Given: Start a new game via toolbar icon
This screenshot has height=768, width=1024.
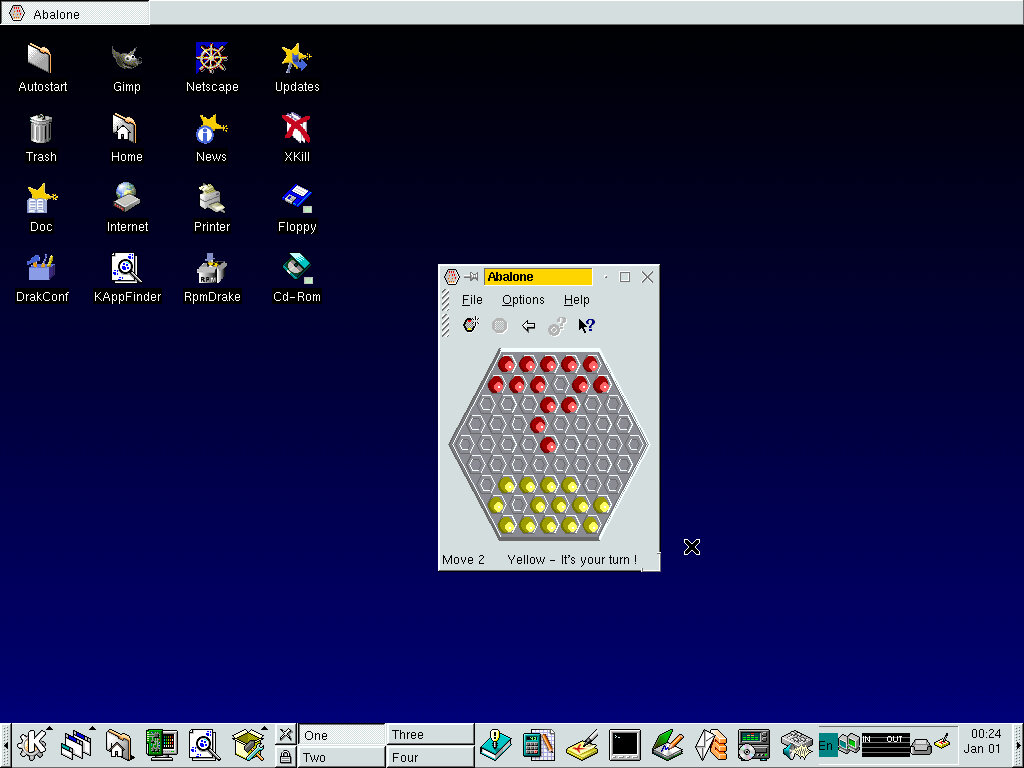Looking at the screenshot, I should [x=471, y=325].
